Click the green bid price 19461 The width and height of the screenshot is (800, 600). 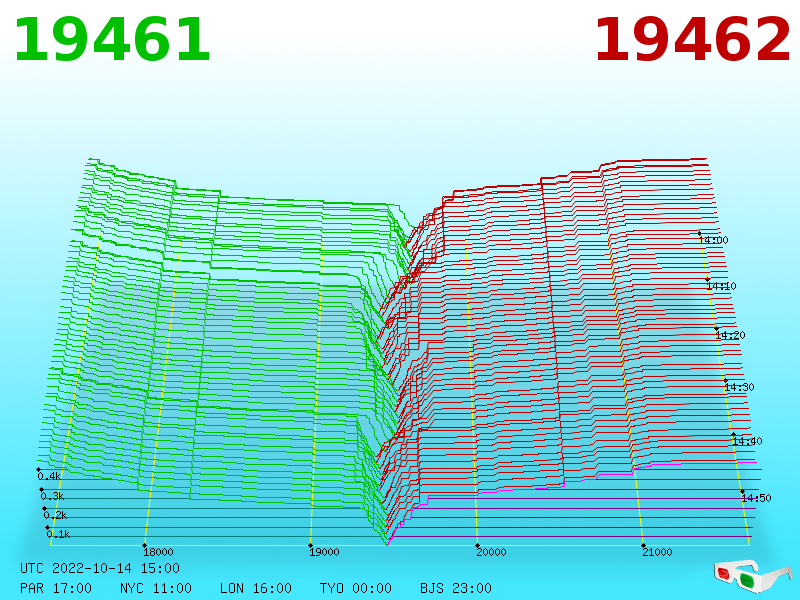pos(112,40)
